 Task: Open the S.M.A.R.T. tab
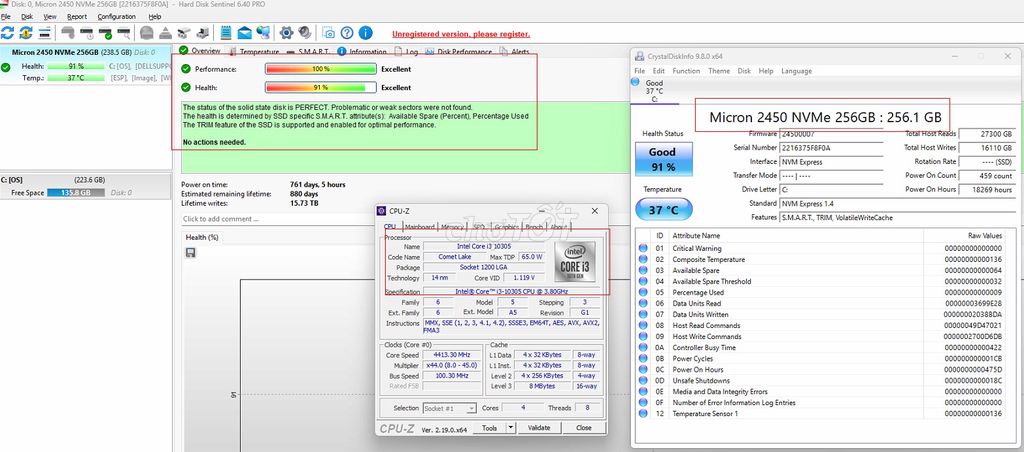click(x=308, y=52)
